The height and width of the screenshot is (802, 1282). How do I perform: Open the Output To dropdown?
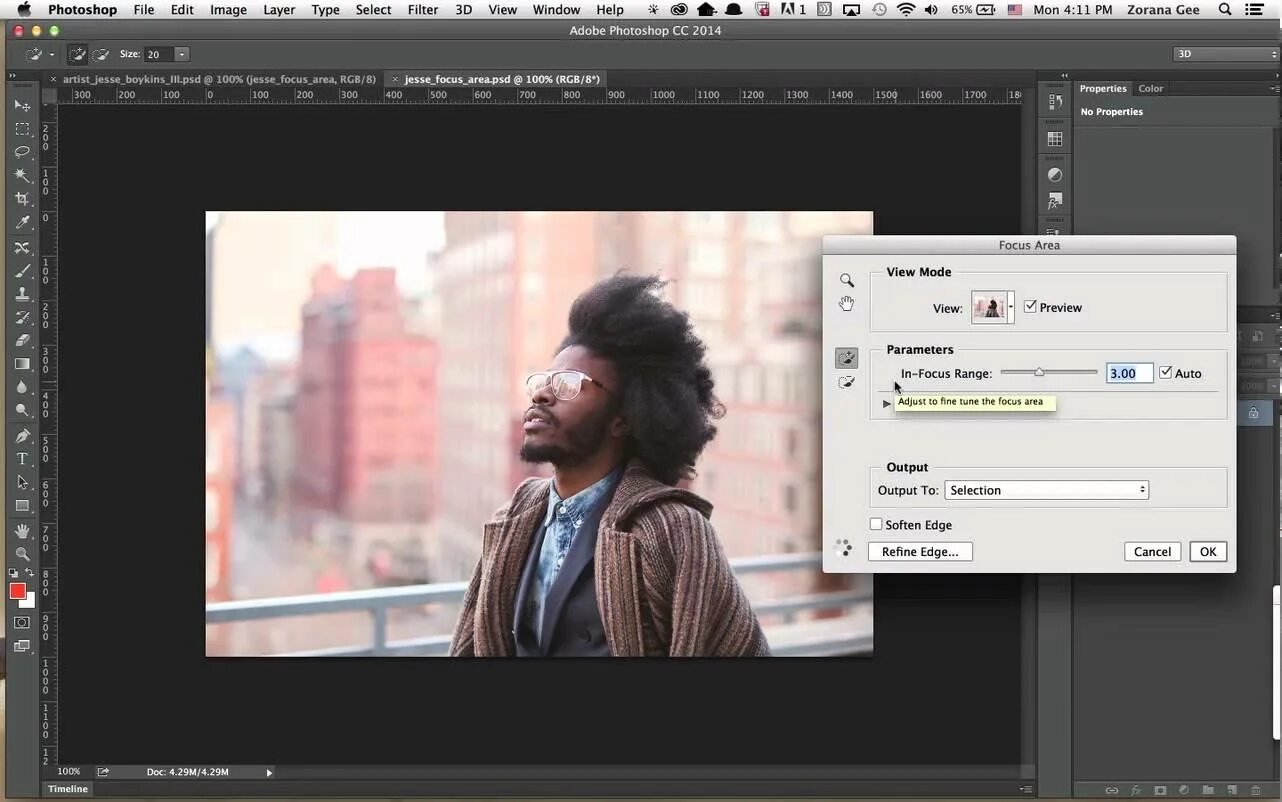coord(1046,490)
